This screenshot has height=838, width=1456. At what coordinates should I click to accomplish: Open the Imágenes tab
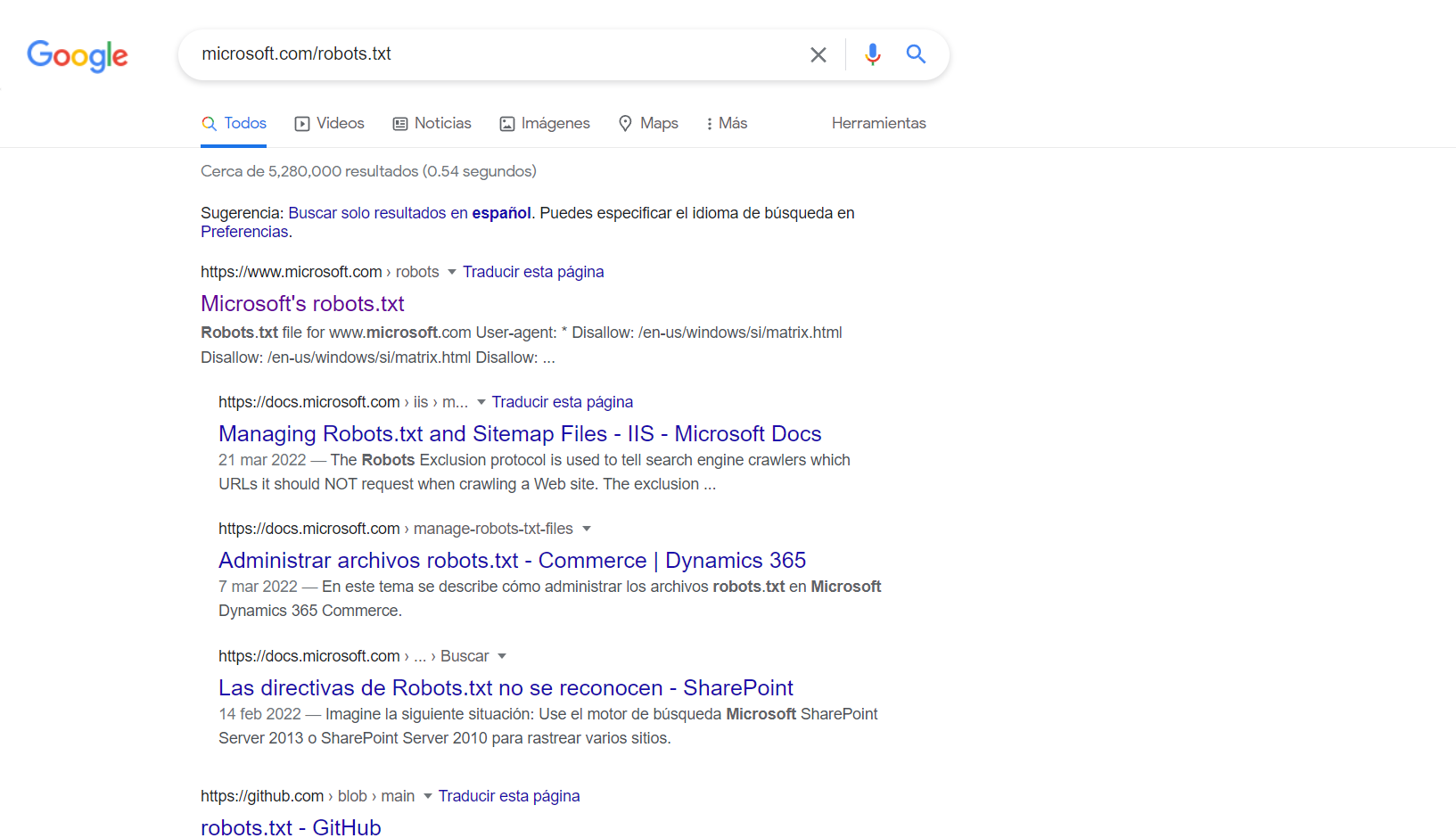[x=545, y=123]
